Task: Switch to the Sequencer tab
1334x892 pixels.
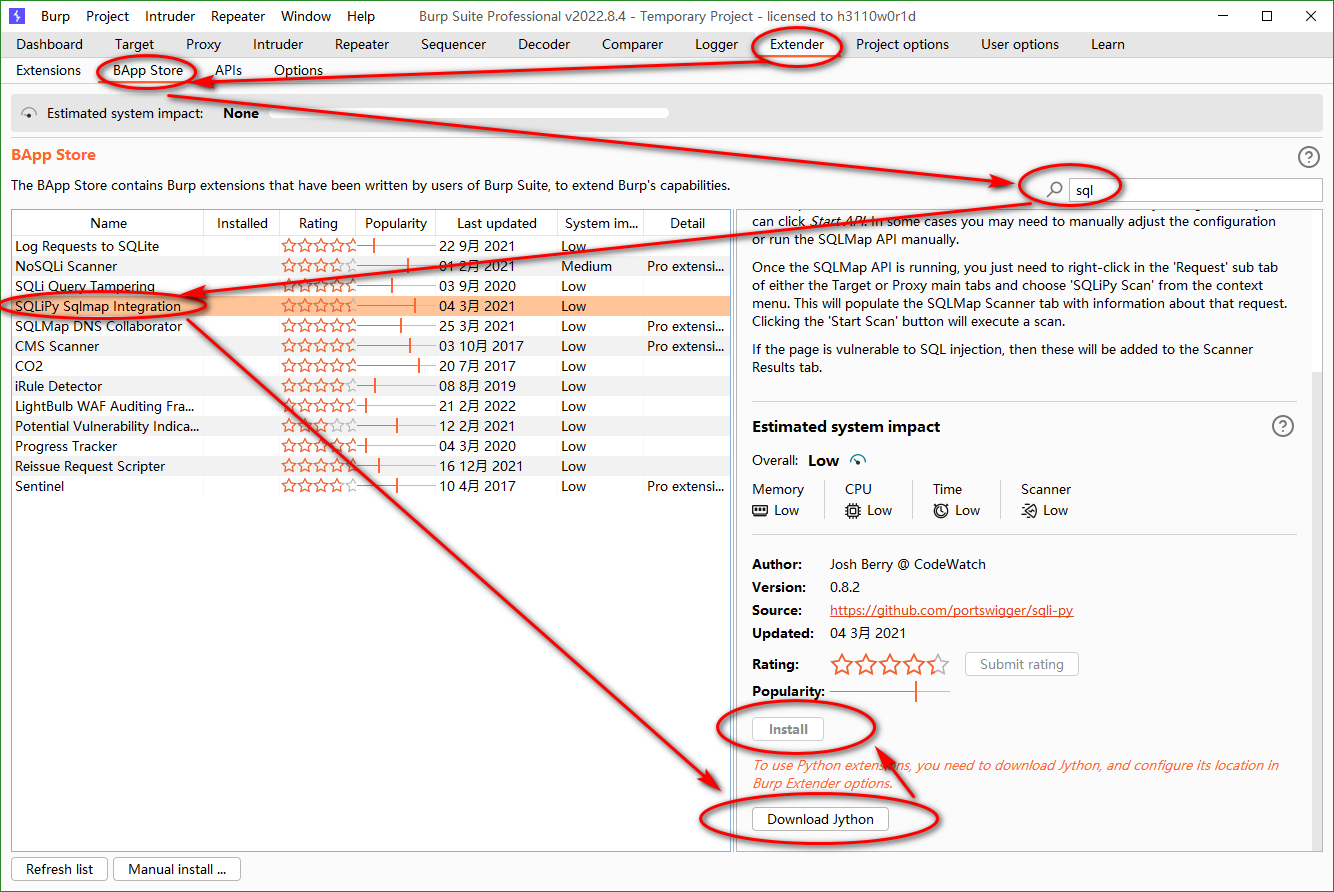Action: click(x=453, y=44)
